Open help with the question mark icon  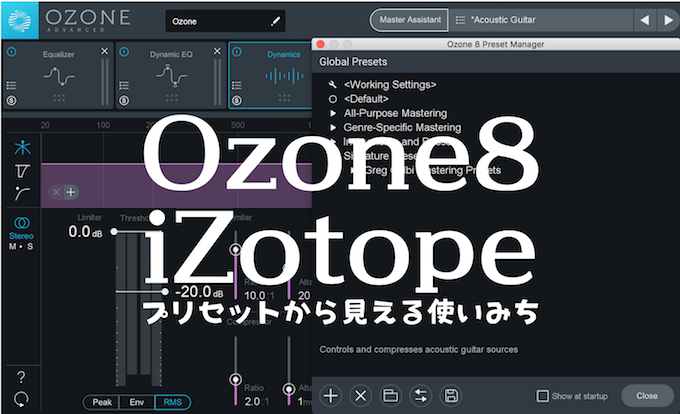pos(20,377)
